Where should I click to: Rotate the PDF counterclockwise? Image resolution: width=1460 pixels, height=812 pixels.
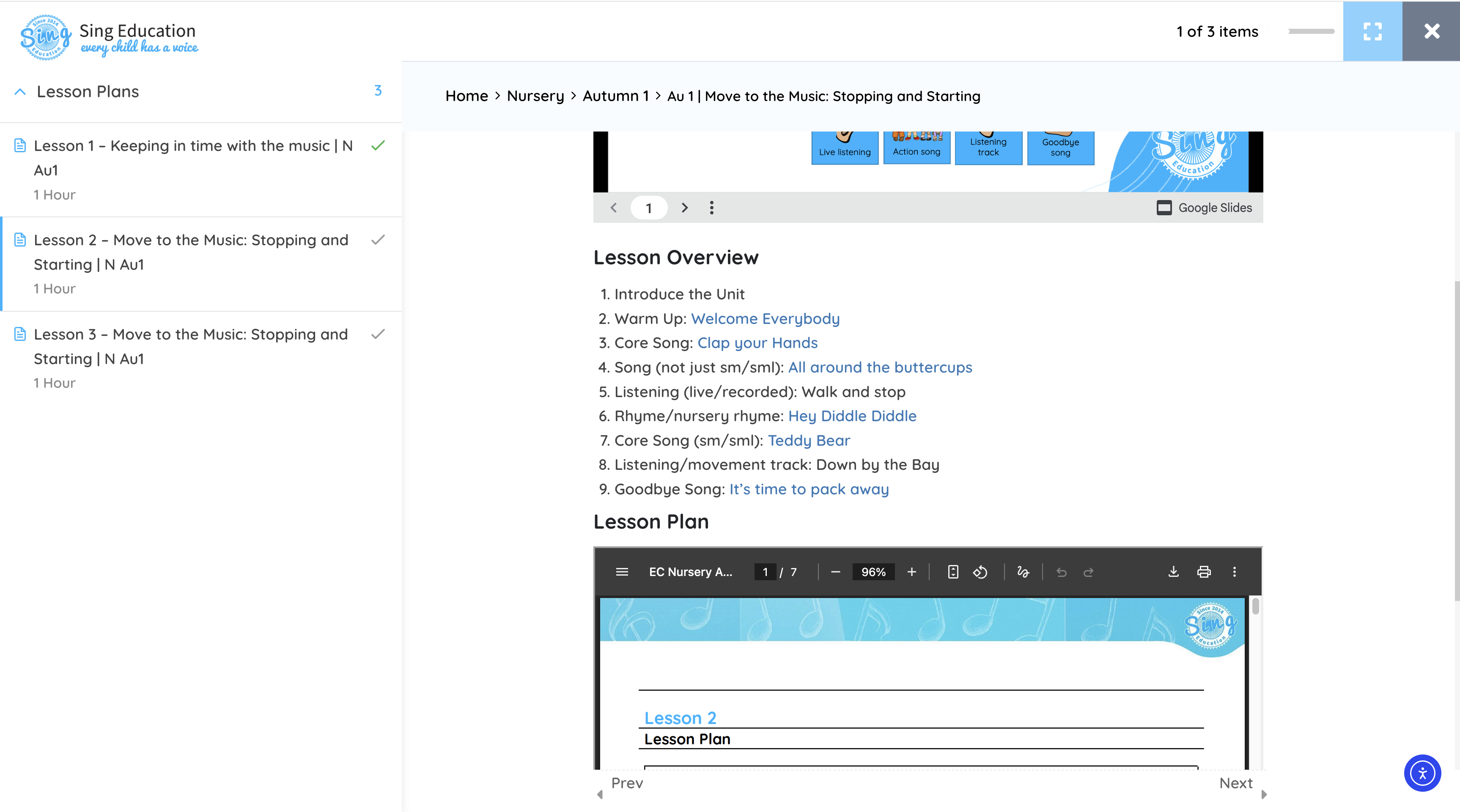coord(980,572)
